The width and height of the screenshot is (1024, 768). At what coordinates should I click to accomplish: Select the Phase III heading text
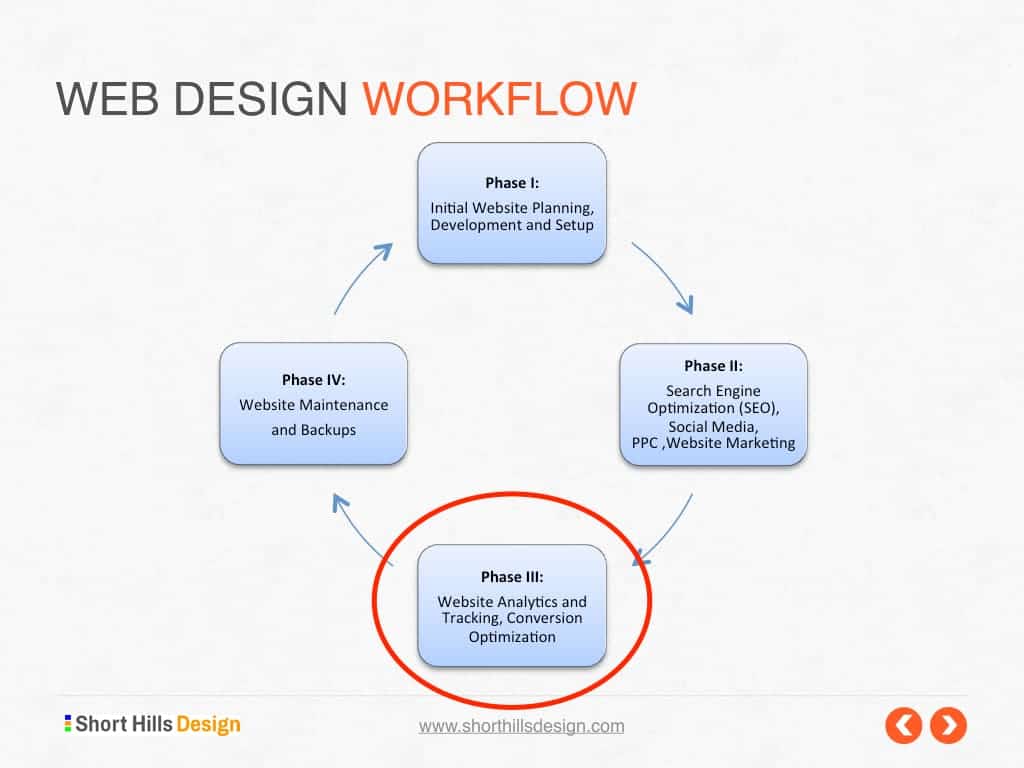pyautogui.click(x=513, y=576)
